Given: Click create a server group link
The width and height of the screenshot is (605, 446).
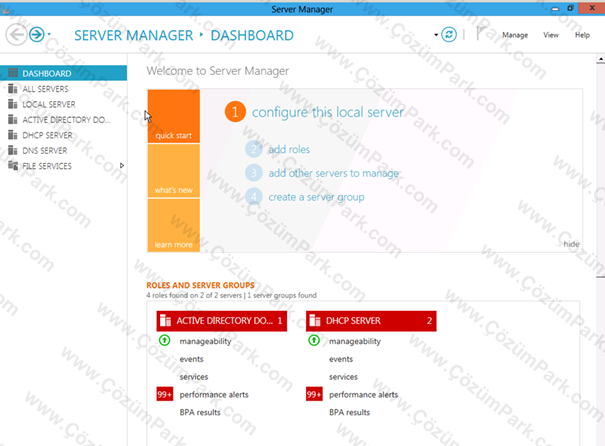Looking at the screenshot, I should [x=316, y=197].
